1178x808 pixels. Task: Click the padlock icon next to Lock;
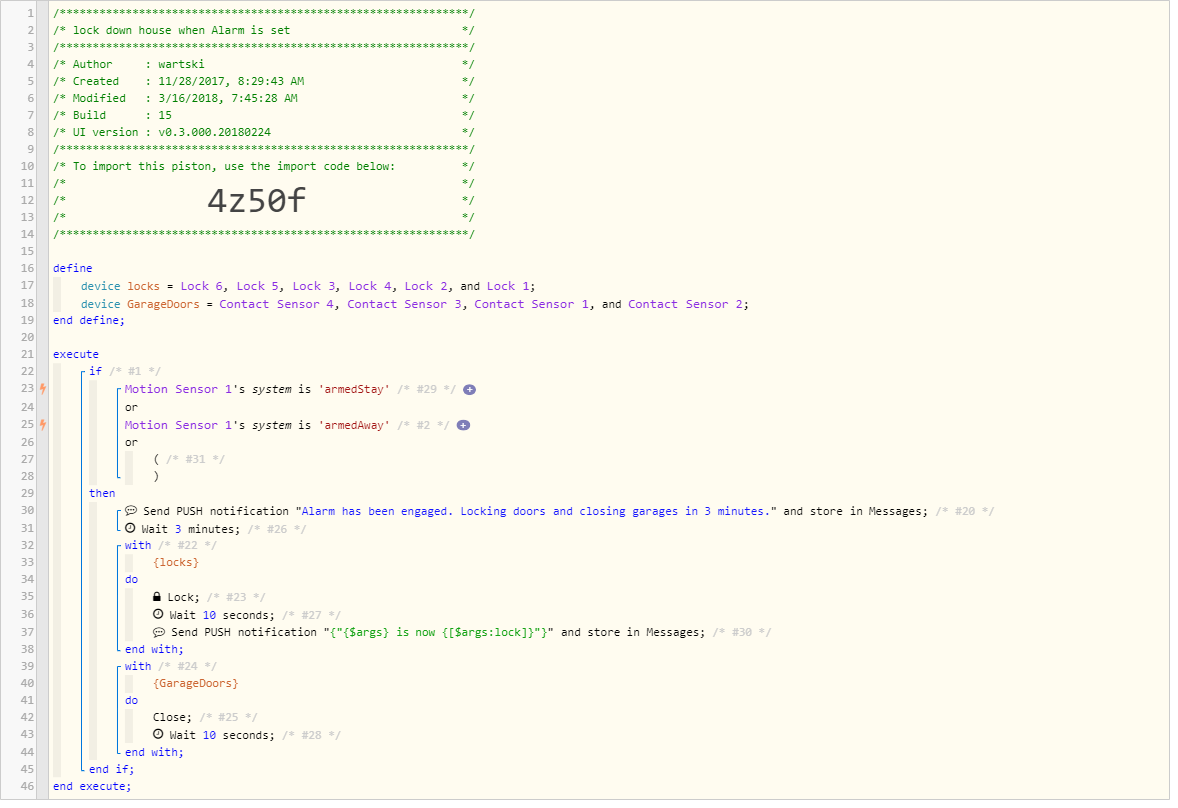pyautogui.click(x=157, y=597)
